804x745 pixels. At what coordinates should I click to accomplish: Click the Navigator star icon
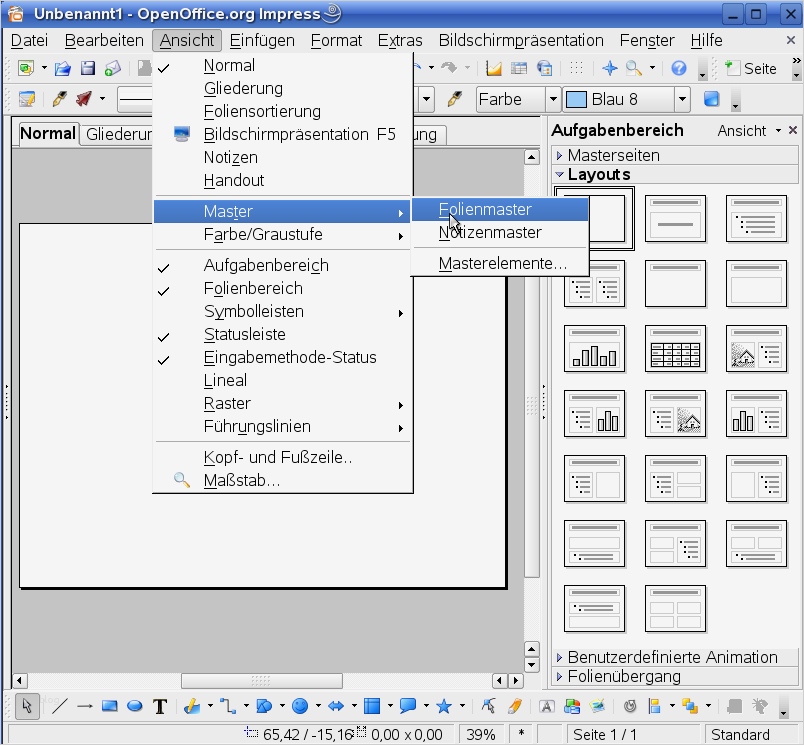(x=609, y=68)
